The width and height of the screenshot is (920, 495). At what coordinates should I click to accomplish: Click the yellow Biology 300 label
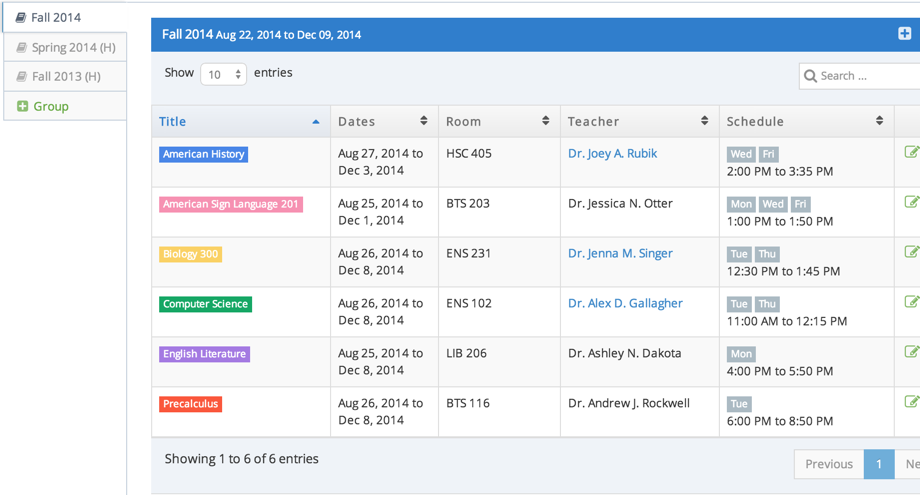click(x=190, y=254)
